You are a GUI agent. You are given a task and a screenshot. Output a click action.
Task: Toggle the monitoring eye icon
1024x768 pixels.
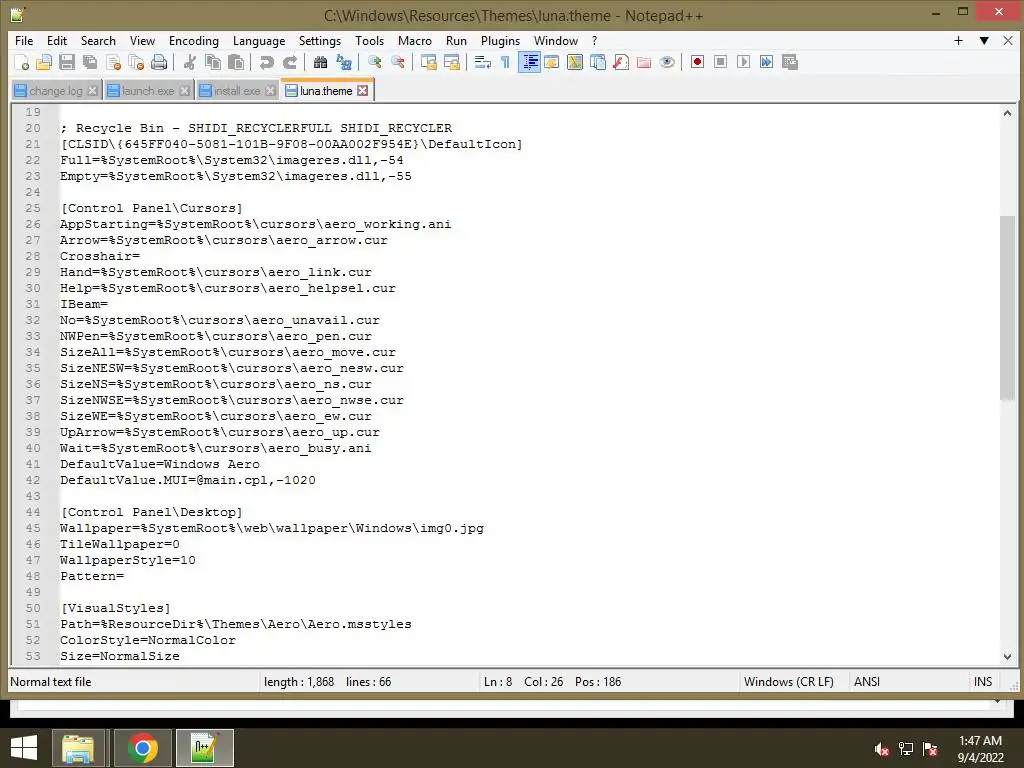coord(667,62)
